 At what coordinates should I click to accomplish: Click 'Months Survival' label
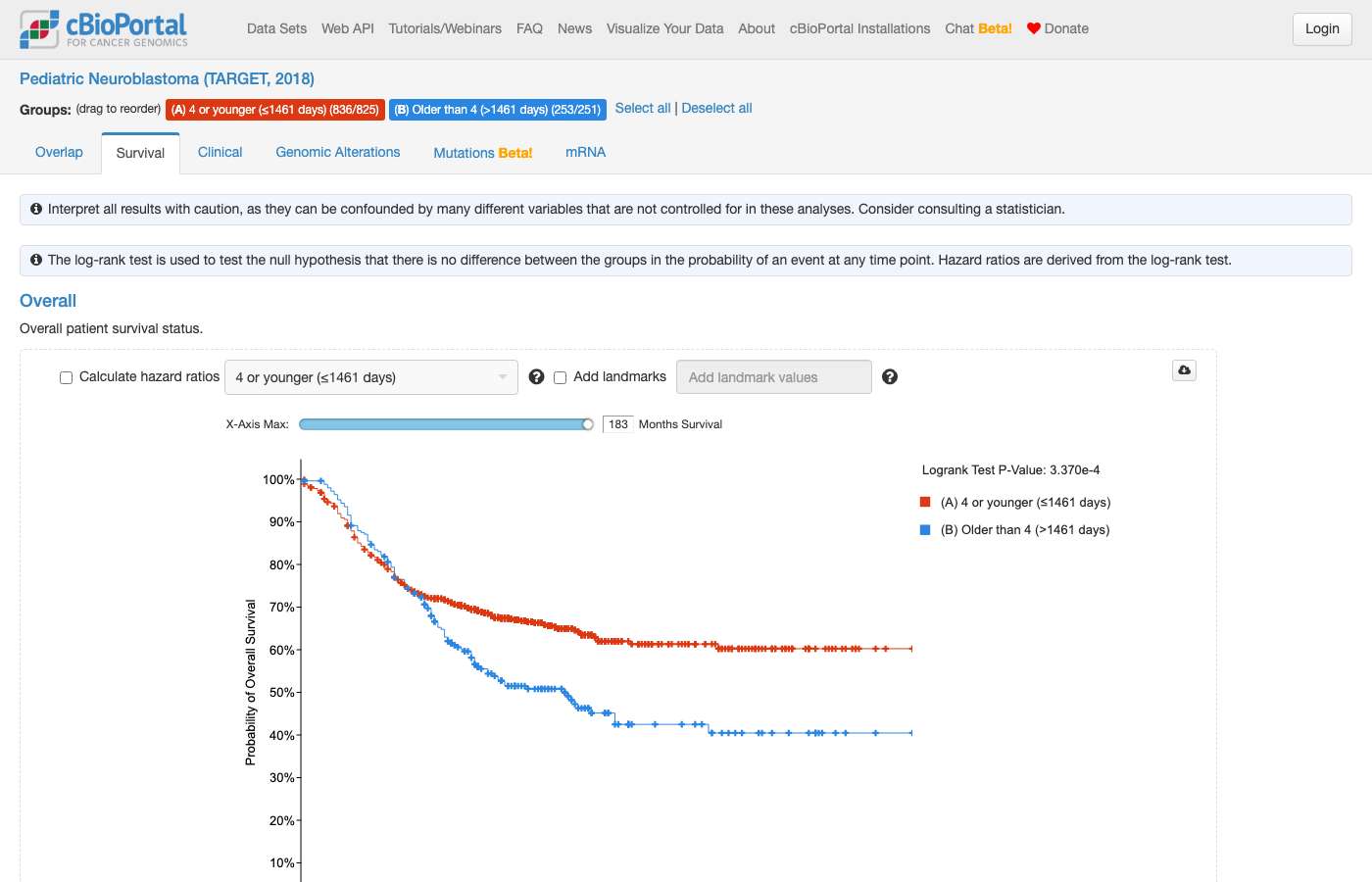[x=680, y=424]
